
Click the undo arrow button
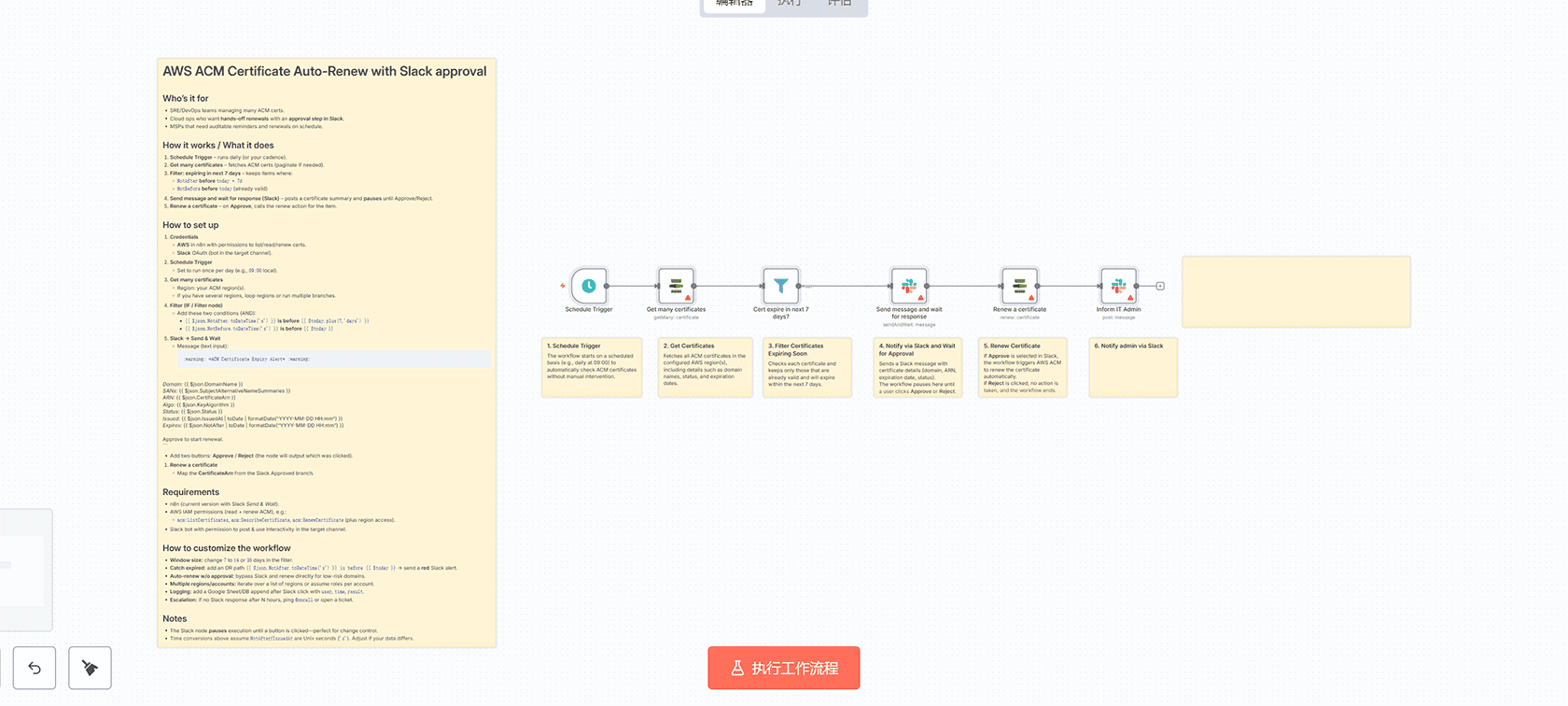coord(35,668)
